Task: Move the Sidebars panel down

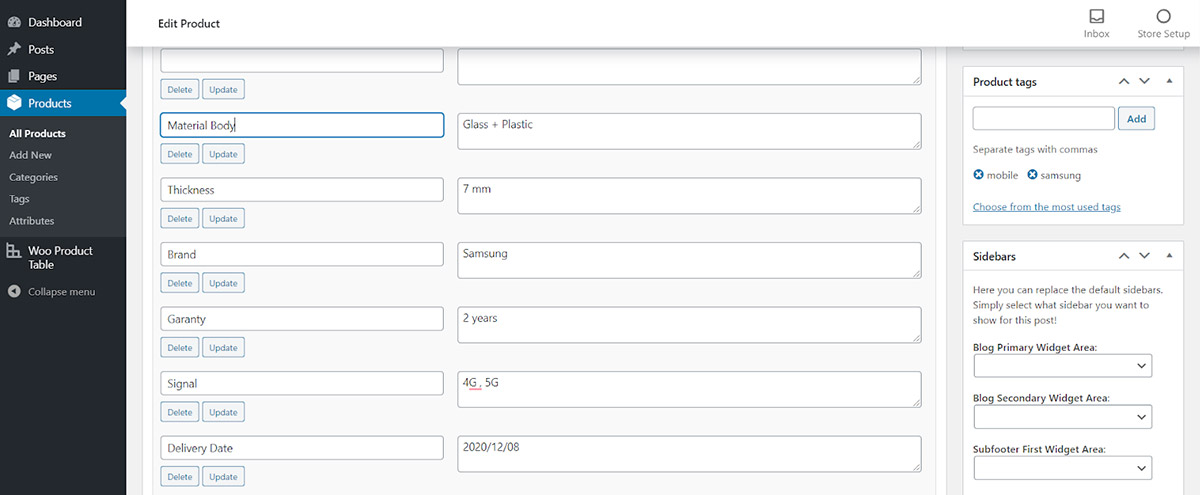Action: (1144, 257)
